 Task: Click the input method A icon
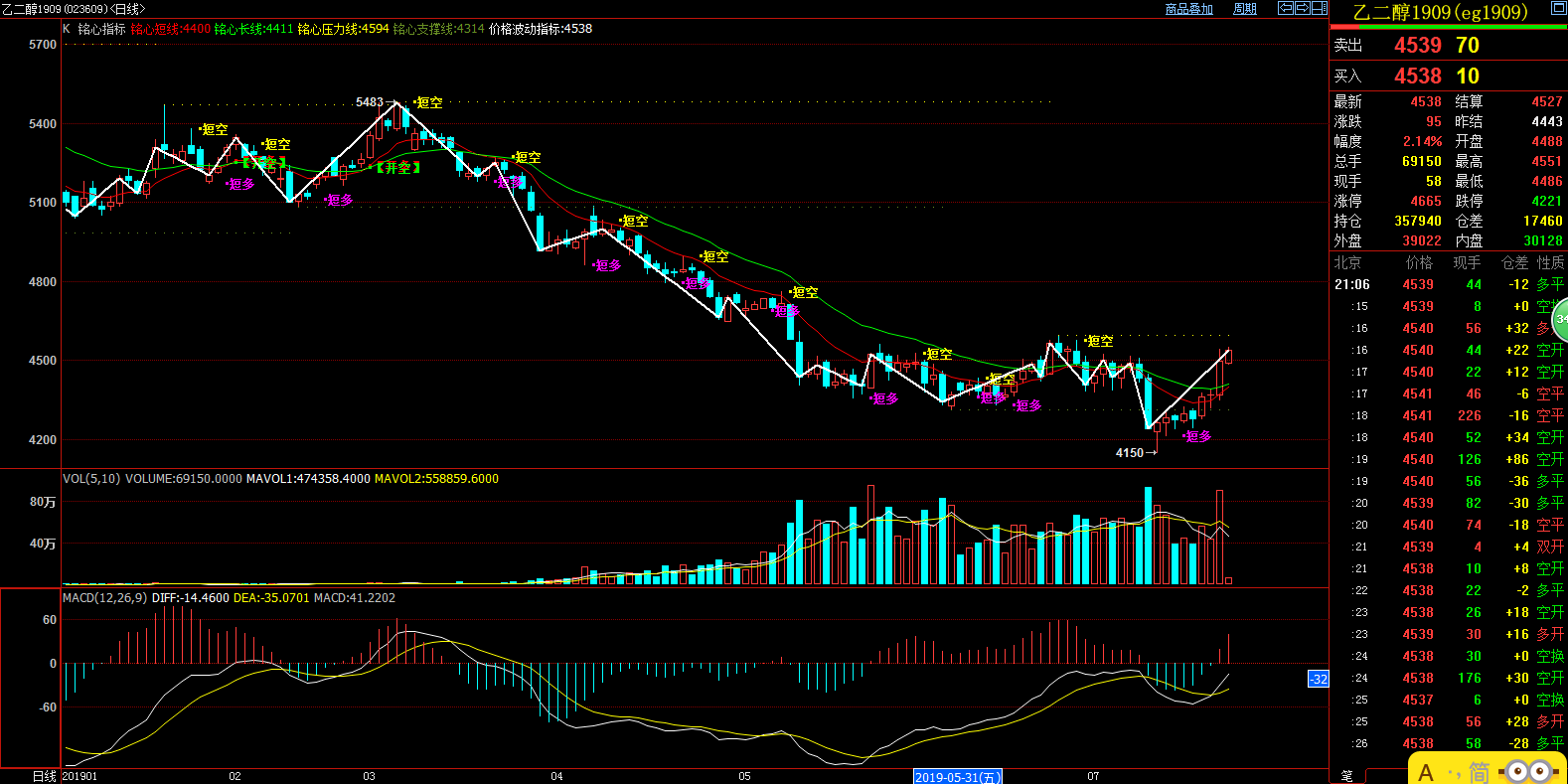pyautogui.click(x=1427, y=772)
